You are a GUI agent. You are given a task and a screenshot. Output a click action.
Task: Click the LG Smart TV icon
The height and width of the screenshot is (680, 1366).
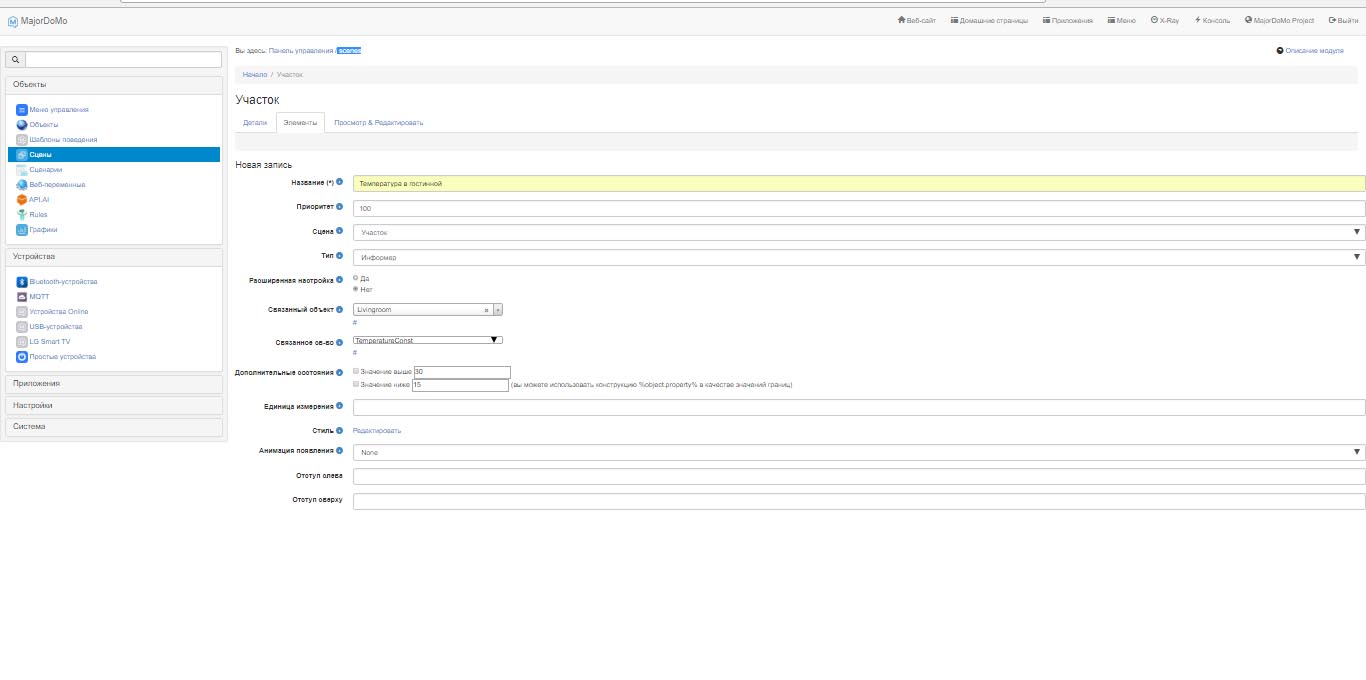point(22,342)
